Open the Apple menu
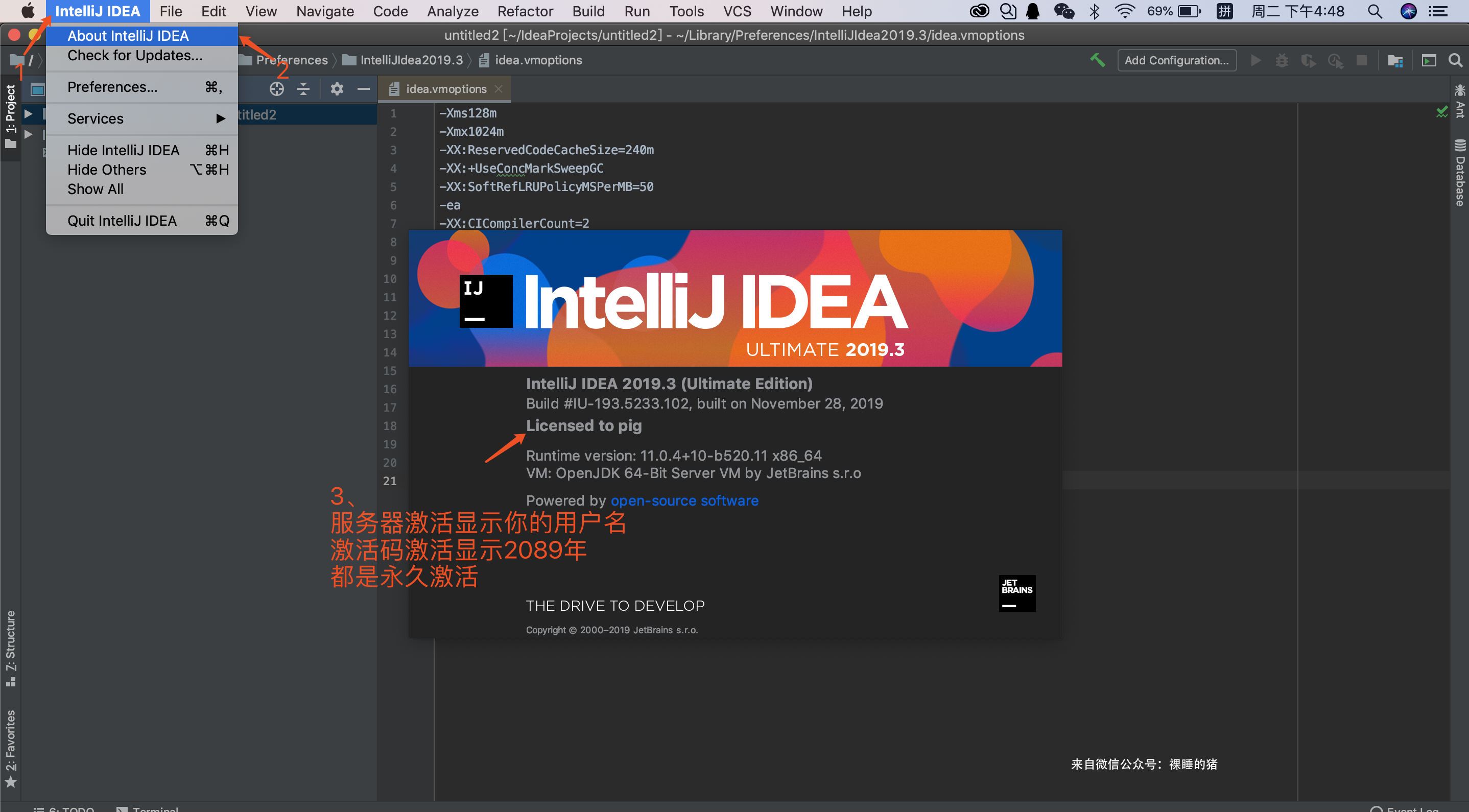1469x812 pixels. (x=28, y=11)
